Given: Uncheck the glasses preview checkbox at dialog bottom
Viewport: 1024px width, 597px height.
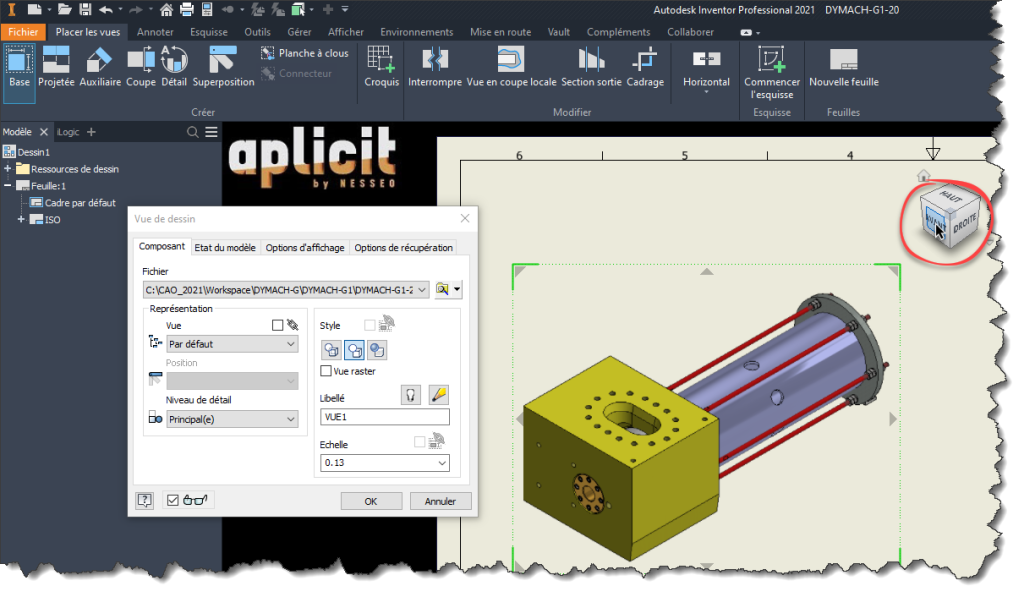Looking at the screenshot, I should [173, 500].
